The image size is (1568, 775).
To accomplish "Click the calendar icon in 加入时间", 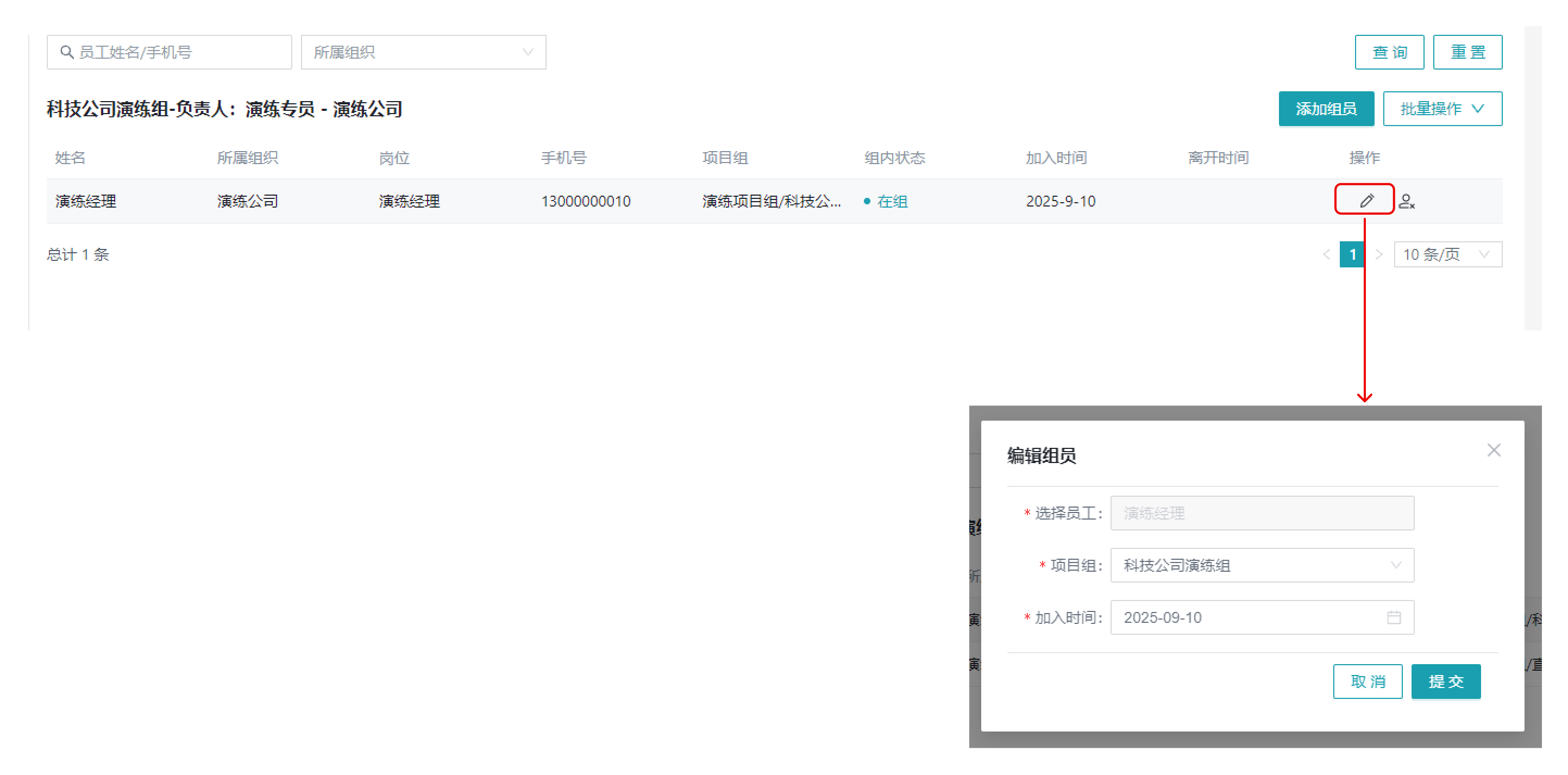I will (1393, 617).
